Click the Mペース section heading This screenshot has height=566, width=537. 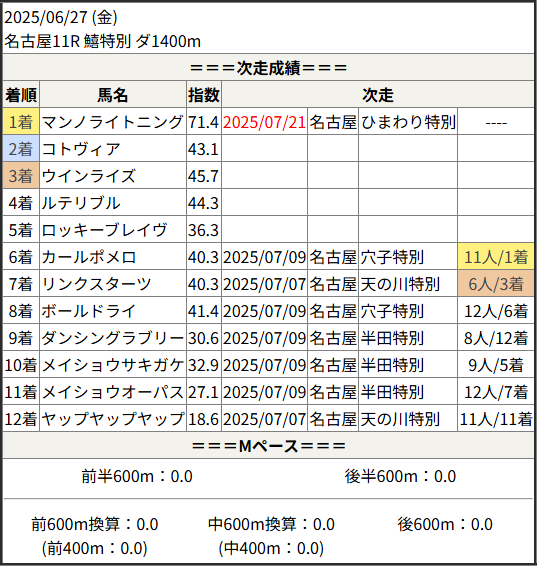268,446
